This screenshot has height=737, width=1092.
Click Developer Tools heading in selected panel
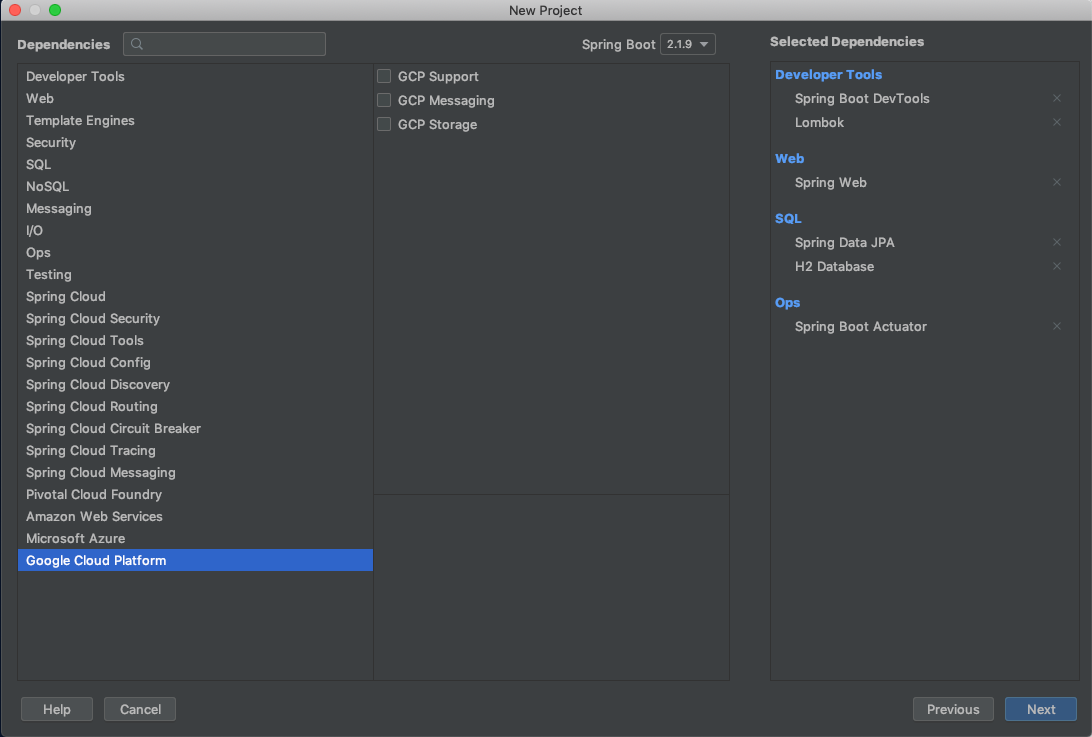pyautogui.click(x=828, y=75)
